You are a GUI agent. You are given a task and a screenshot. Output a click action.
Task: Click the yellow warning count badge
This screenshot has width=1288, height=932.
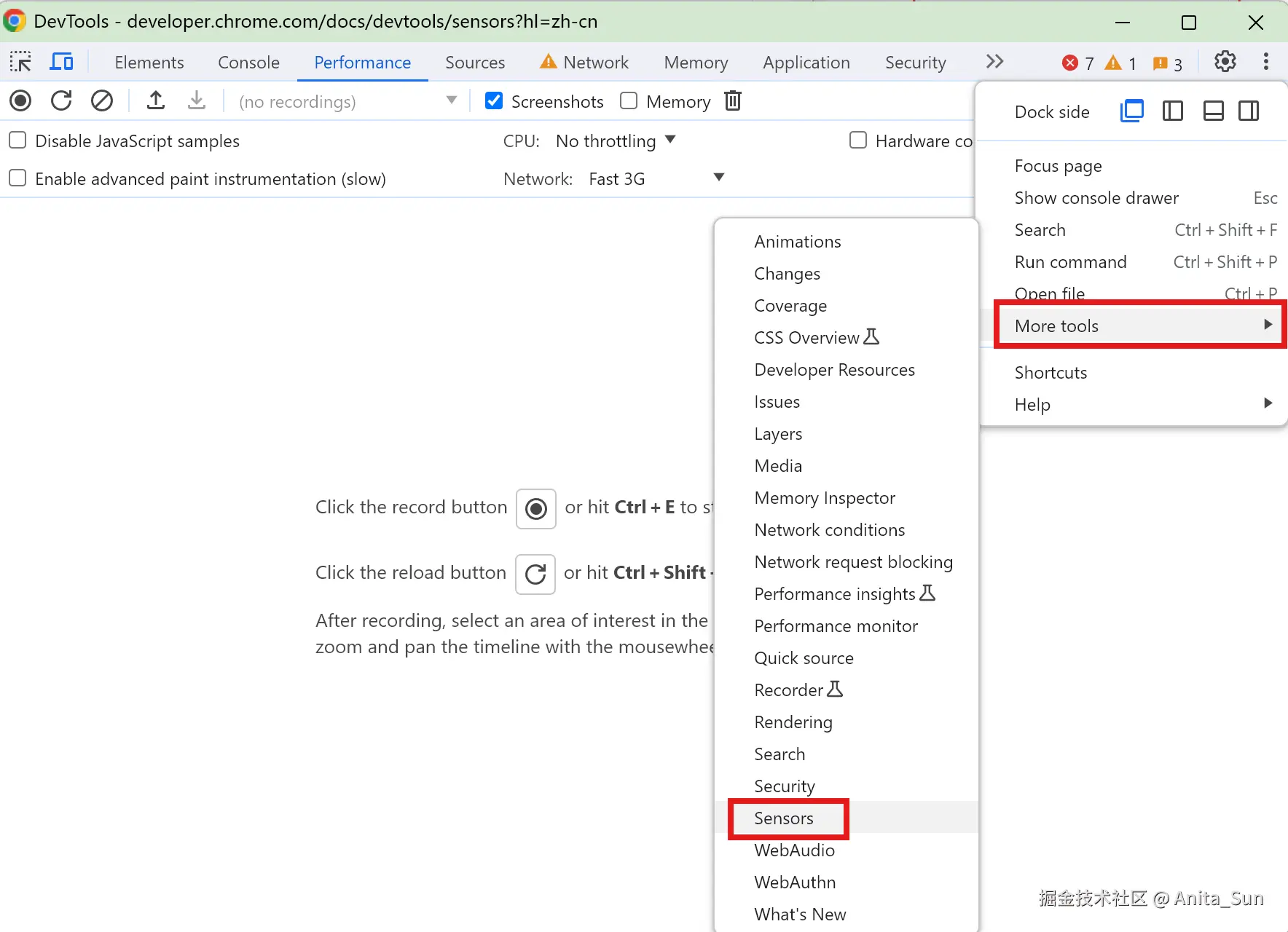point(1120,63)
